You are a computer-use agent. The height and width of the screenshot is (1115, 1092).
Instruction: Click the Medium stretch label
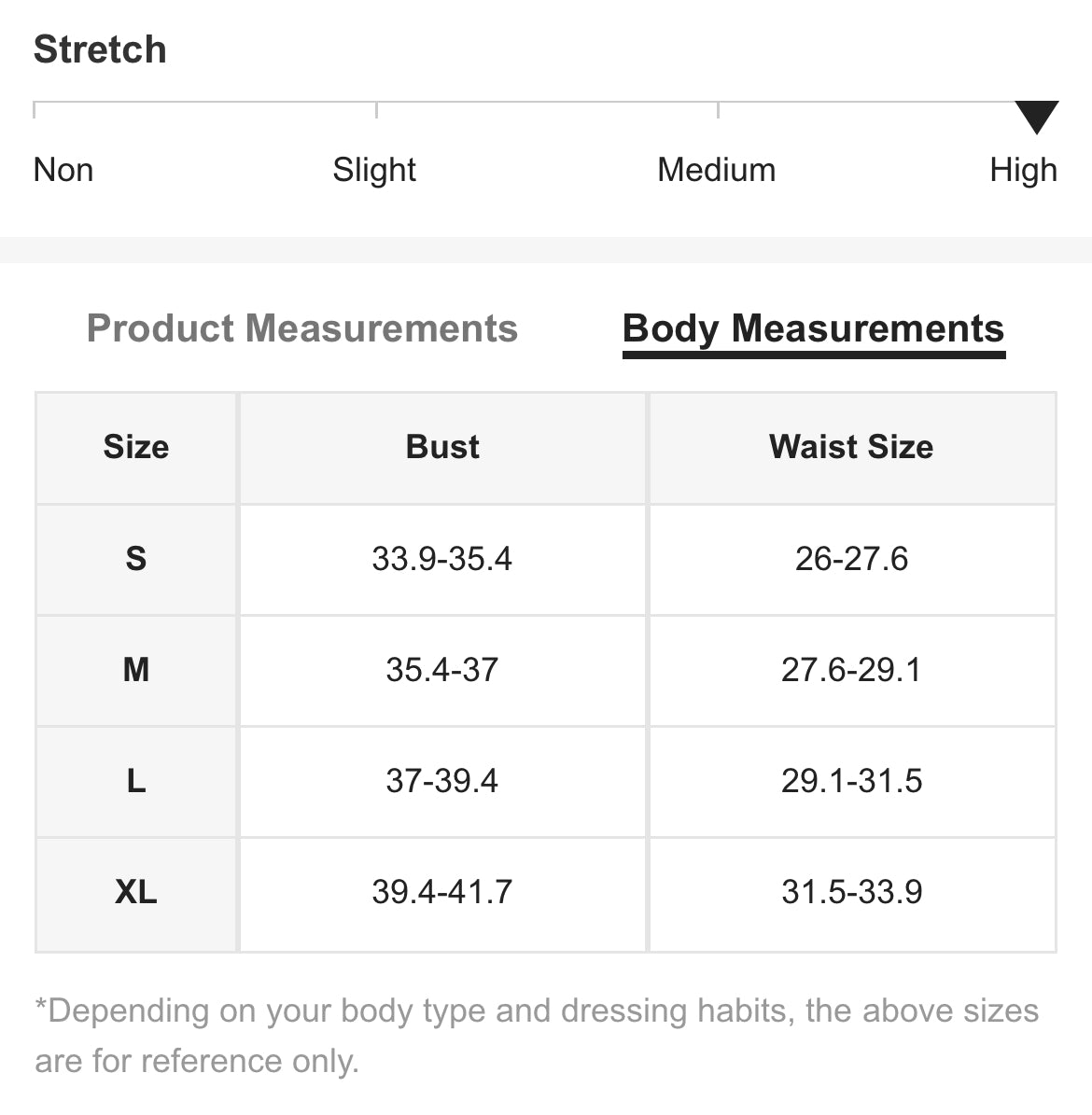point(717,170)
